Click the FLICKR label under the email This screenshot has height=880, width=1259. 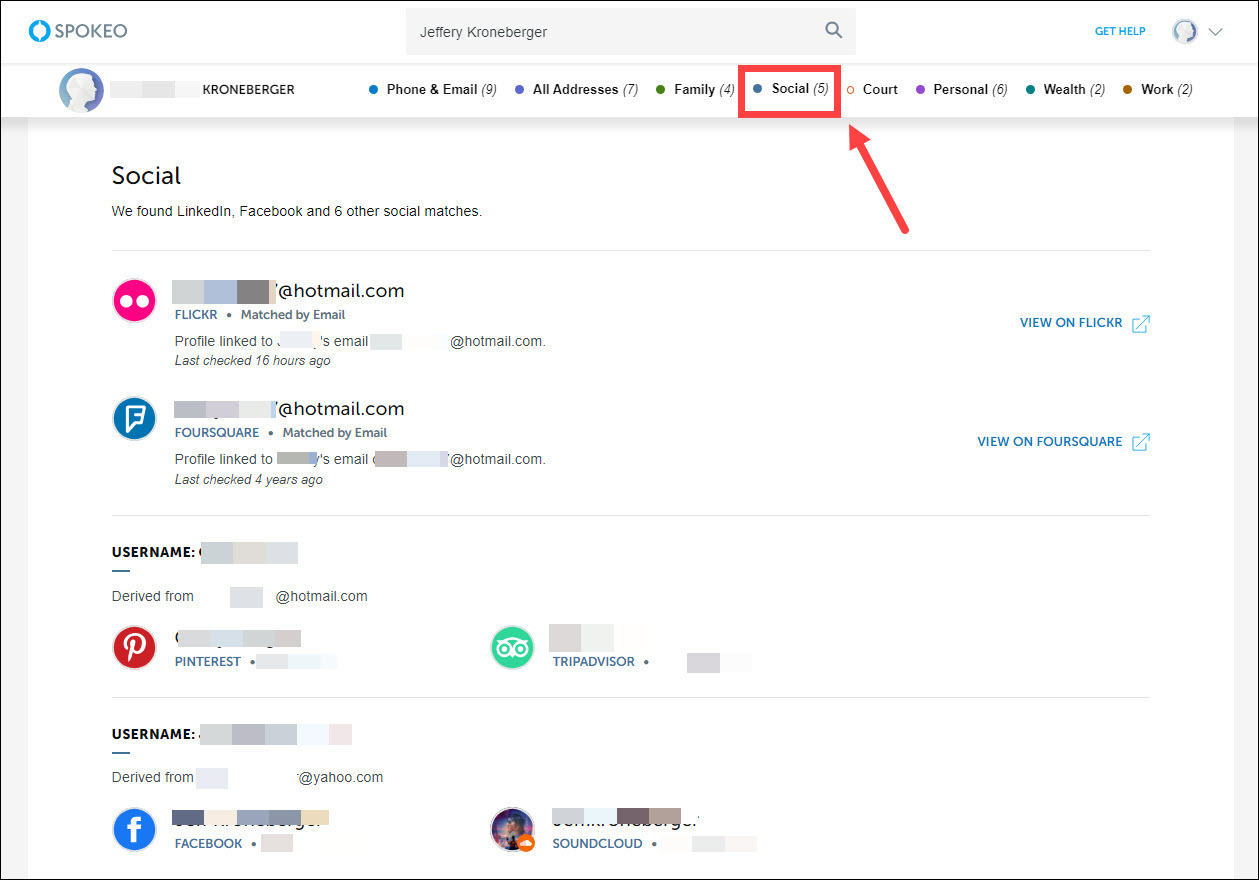(x=196, y=315)
